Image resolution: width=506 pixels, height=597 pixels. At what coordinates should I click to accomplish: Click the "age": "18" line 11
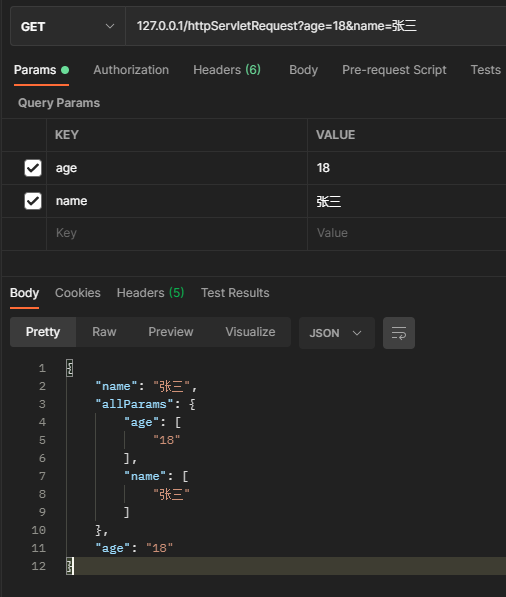coord(134,548)
